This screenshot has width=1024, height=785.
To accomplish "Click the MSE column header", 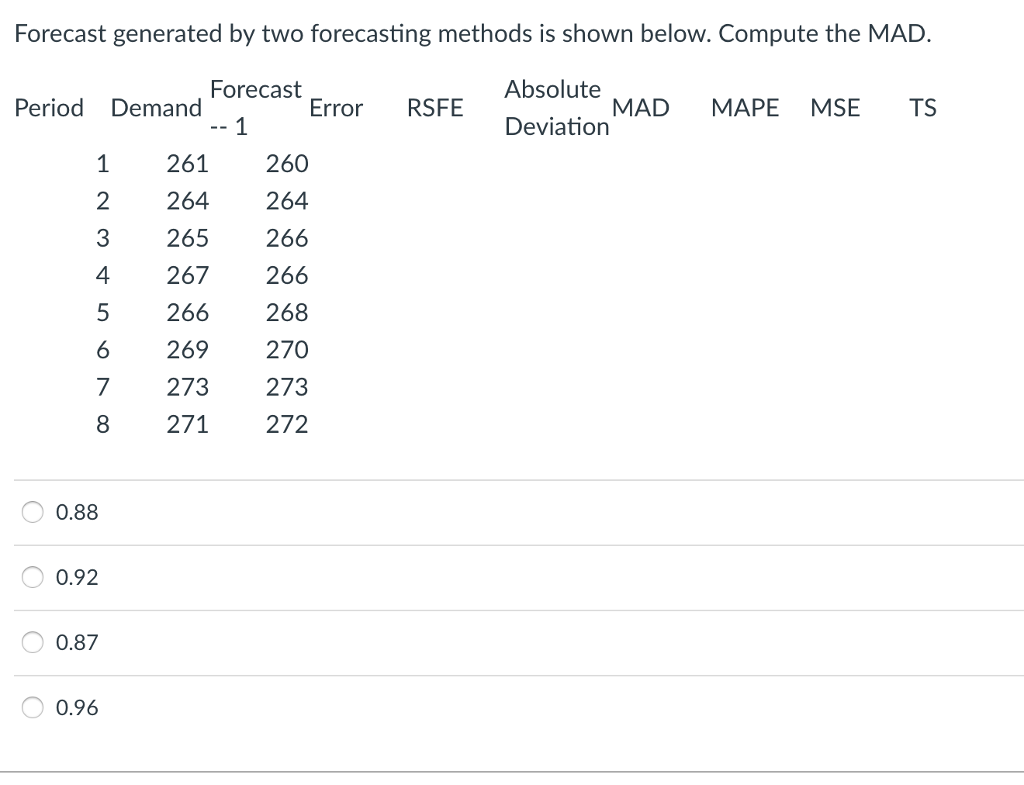I will (x=834, y=108).
